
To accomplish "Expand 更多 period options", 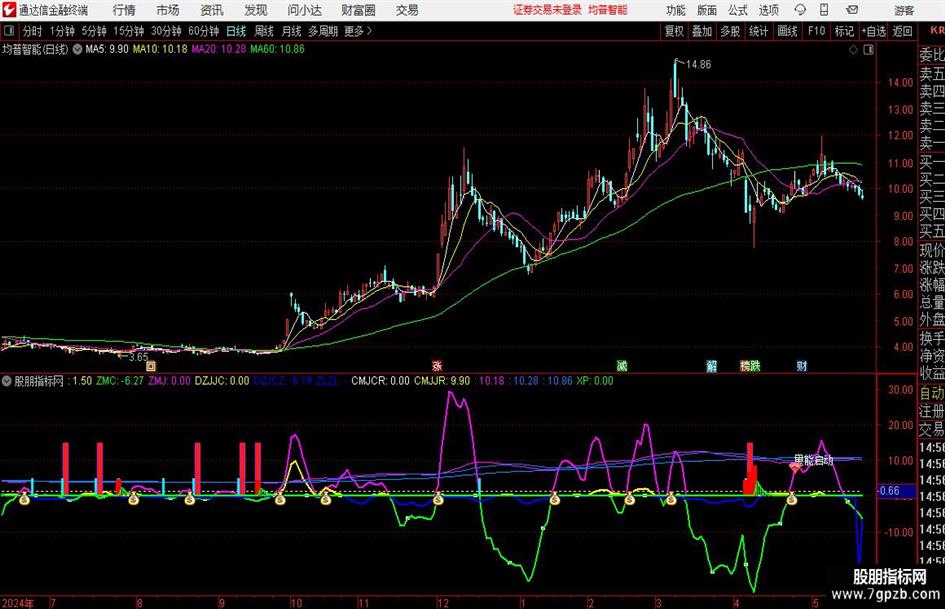I will pos(358,31).
